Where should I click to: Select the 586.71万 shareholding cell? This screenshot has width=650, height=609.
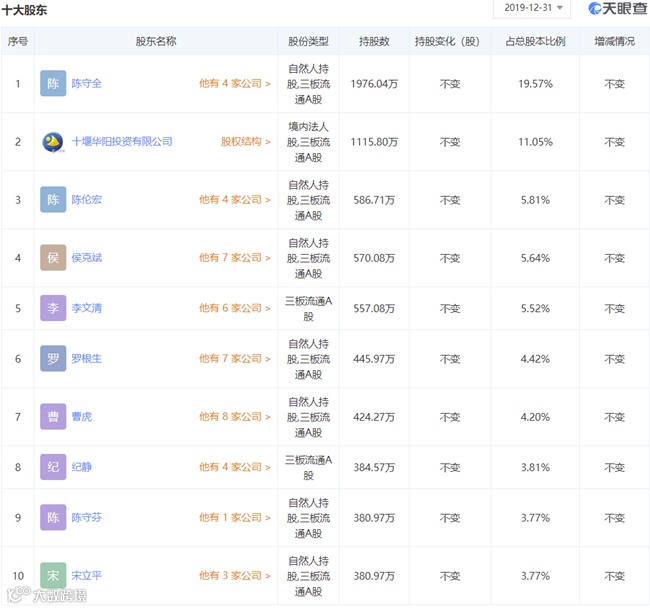tap(374, 200)
